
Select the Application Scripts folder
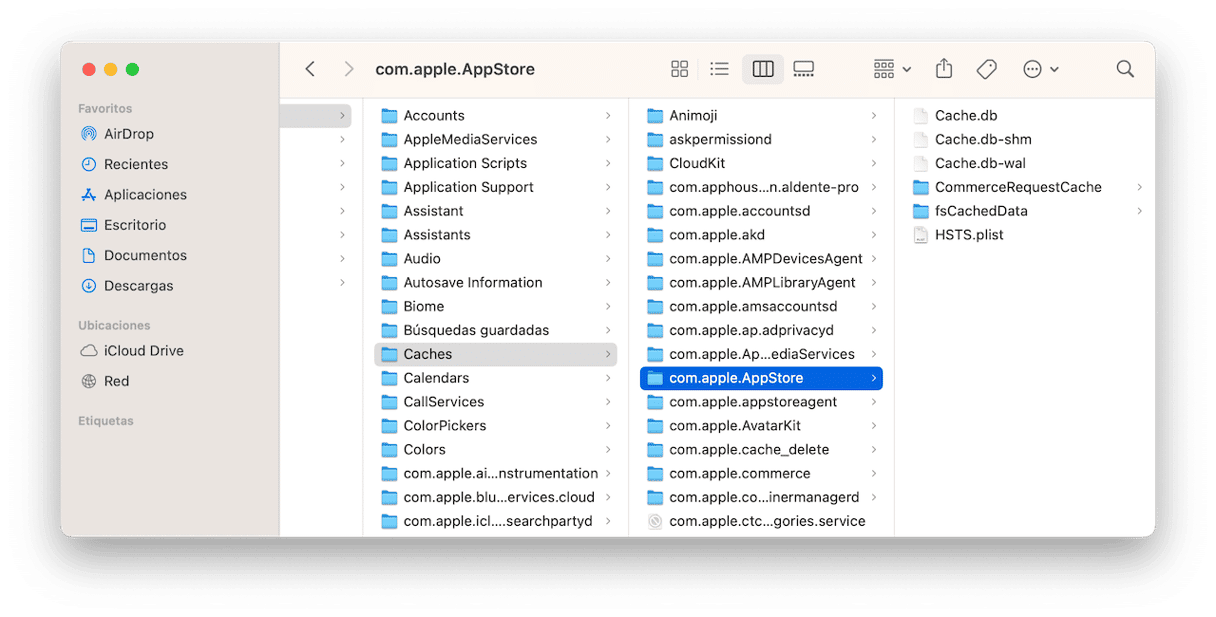coord(496,163)
